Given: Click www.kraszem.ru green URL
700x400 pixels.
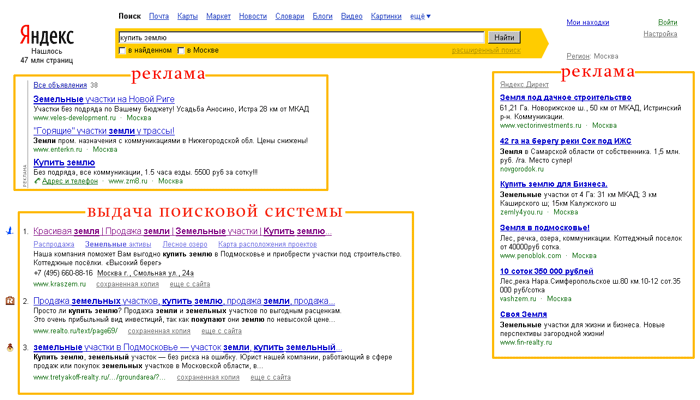Looking at the screenshot, I should pyautogui.click(x=59, y=284).
